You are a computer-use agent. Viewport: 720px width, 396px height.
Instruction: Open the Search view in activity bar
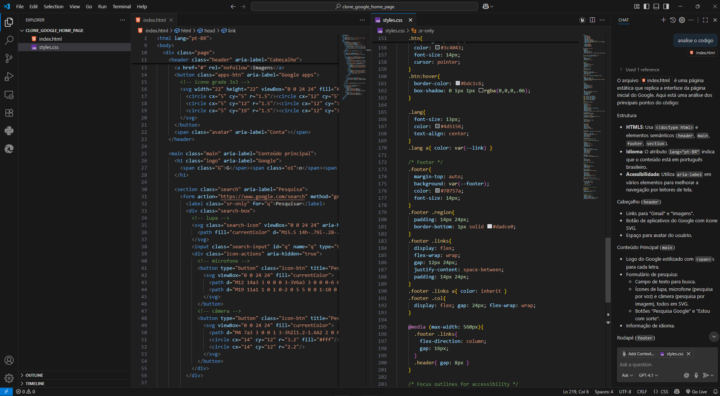tap(9, 40)
